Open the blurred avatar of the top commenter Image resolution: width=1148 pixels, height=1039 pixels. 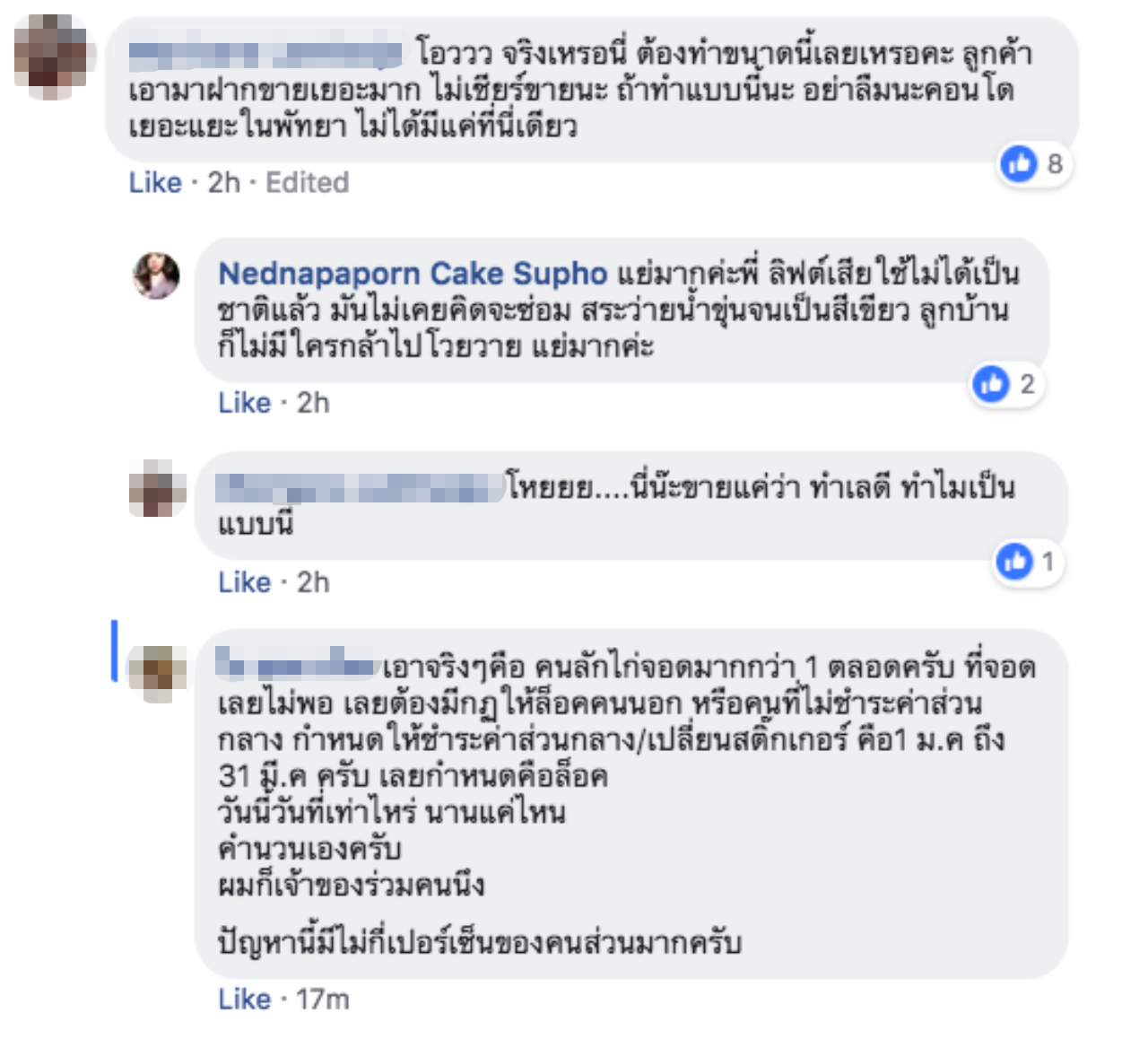55,57
